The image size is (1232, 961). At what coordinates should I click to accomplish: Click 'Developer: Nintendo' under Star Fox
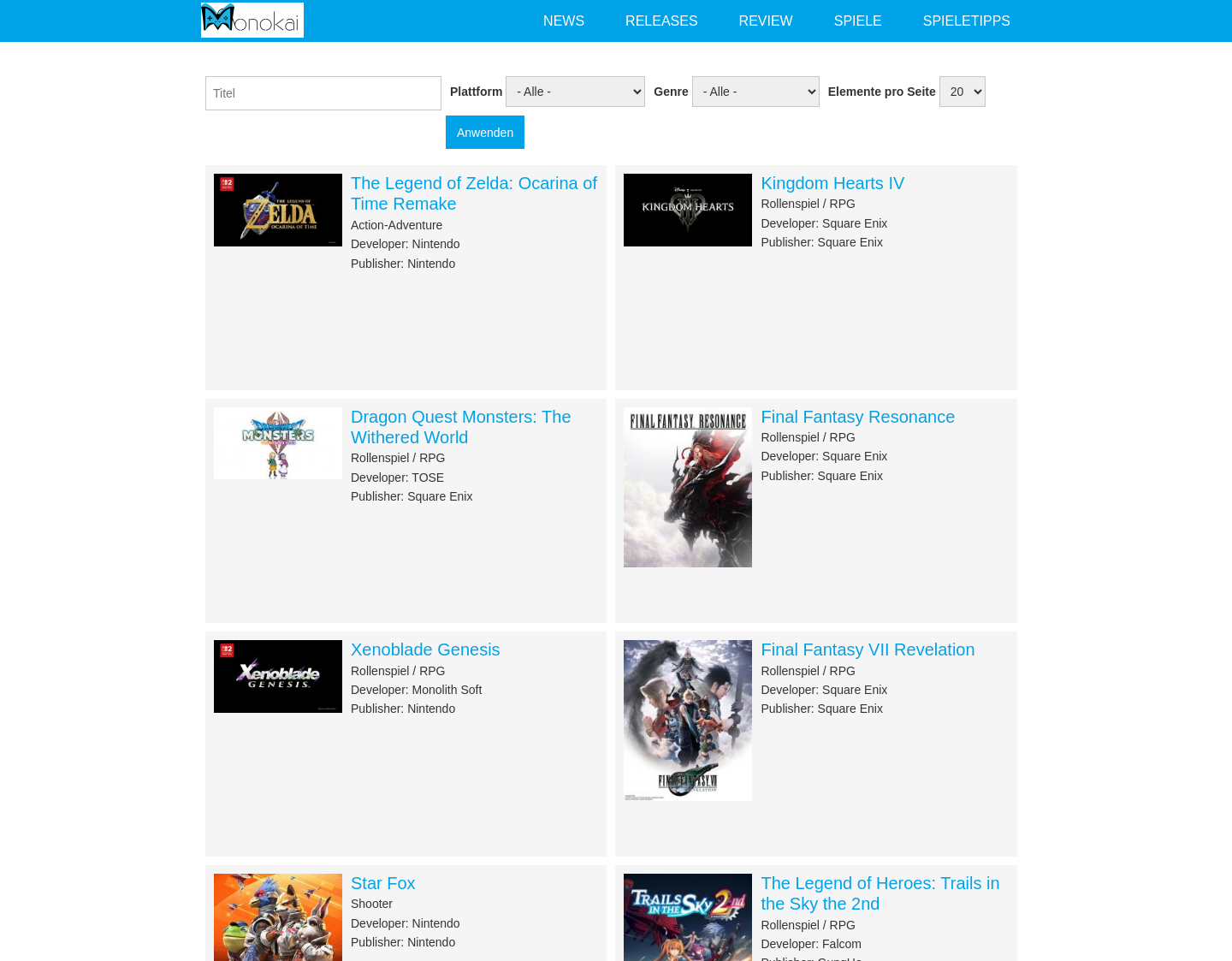pyautogui.click(x=405, y=923)
